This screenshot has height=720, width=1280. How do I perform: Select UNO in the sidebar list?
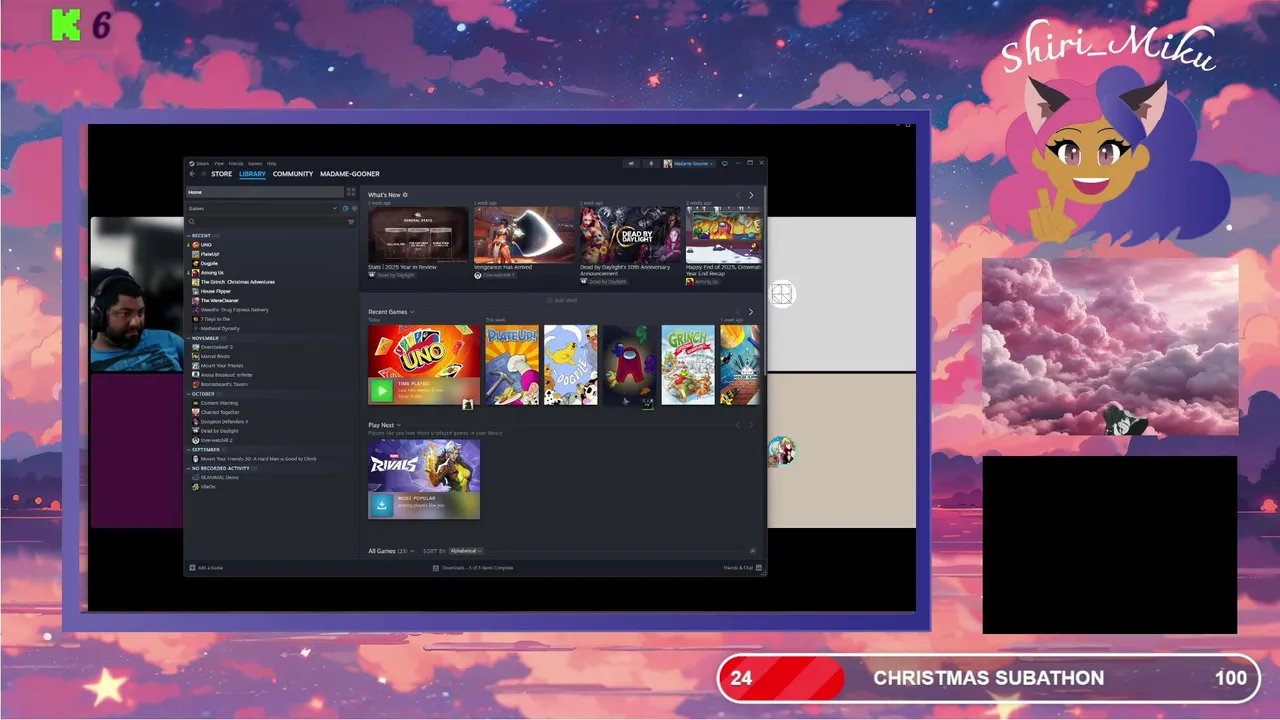pos(206,245)
